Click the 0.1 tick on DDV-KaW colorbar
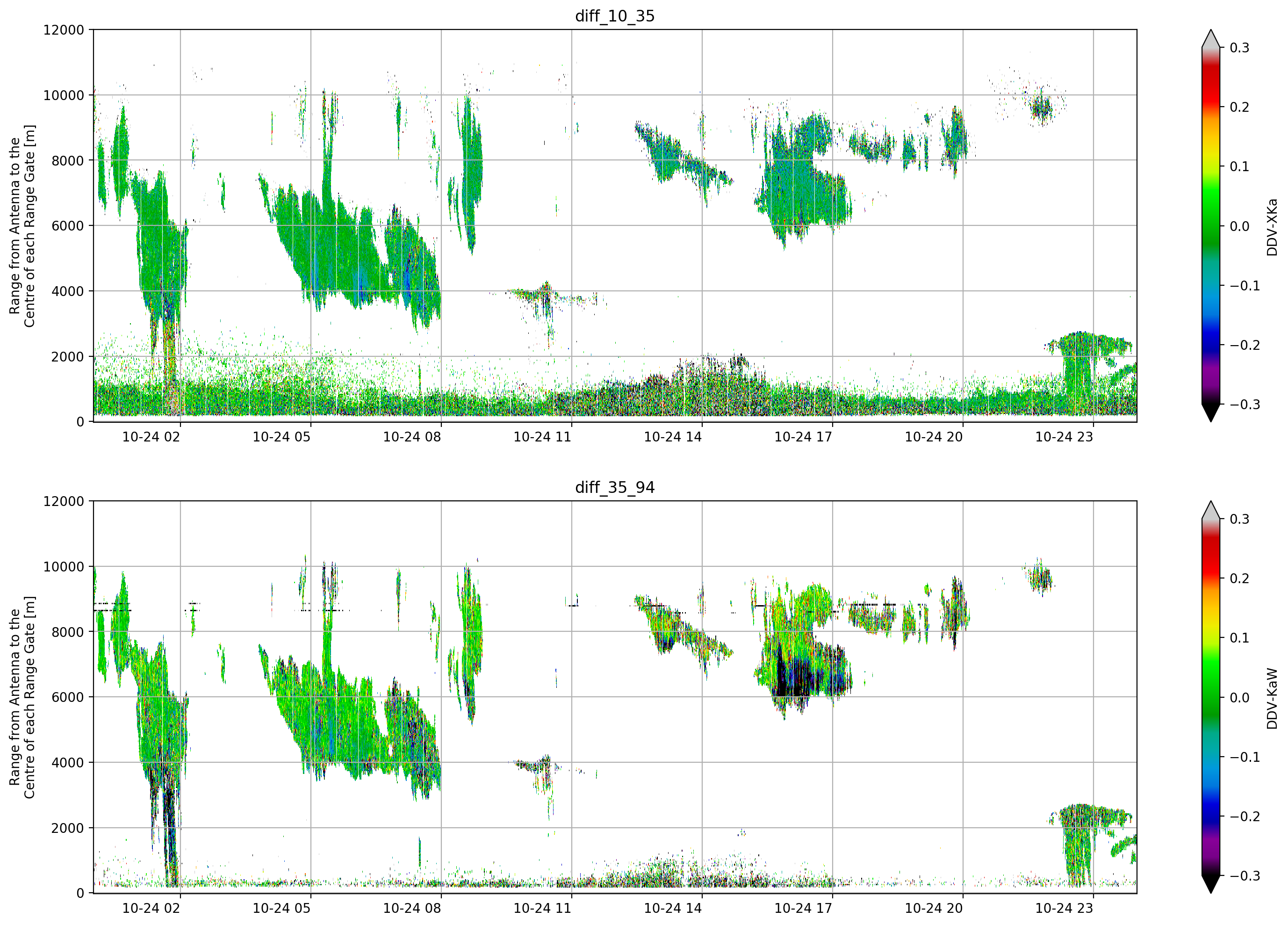 pyautogui.click(x=1239, y=638)
